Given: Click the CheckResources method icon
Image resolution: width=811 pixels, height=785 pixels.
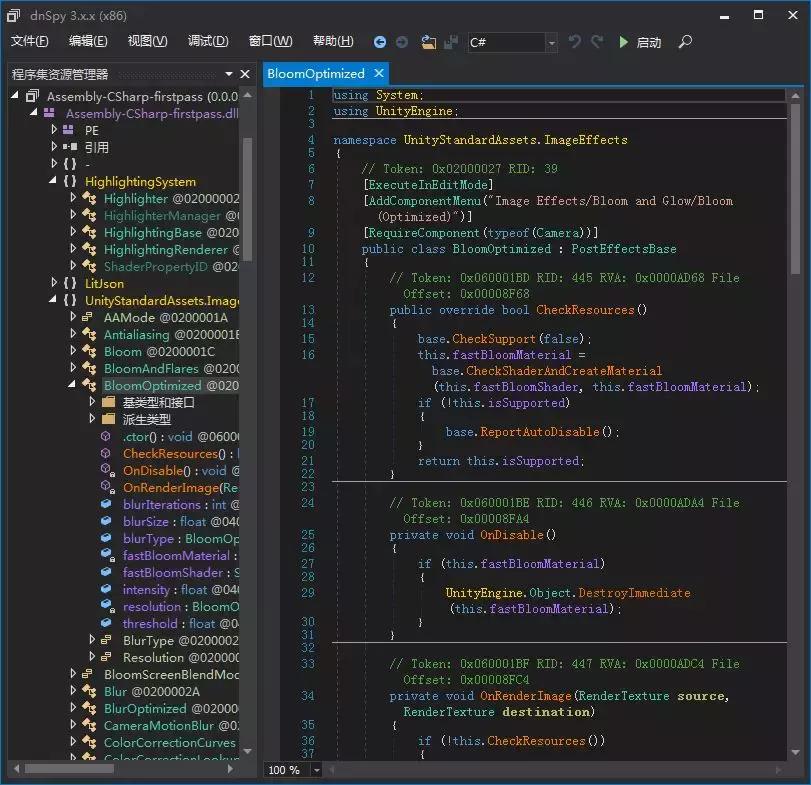Looking at the screenshot, I should 104,453.
